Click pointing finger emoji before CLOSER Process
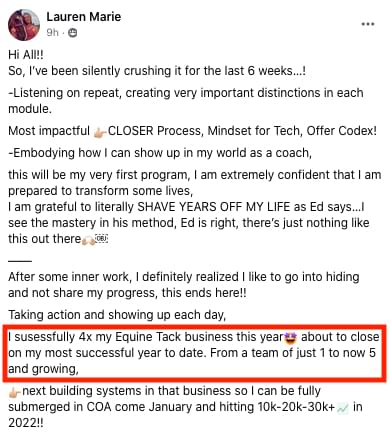Image resolution: width=391 pixels, height=438 pixels. pos(100,132)
